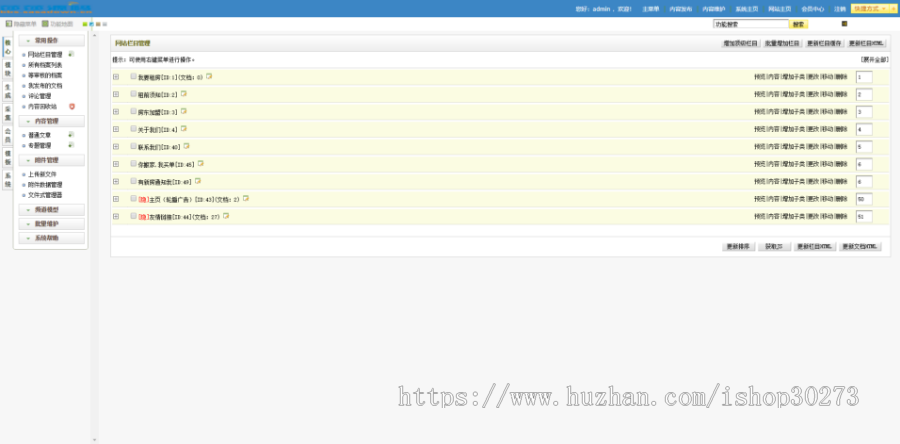Check the box for 友情链接 ID:44
Screen dimensions: 900x444
(133, 216)
